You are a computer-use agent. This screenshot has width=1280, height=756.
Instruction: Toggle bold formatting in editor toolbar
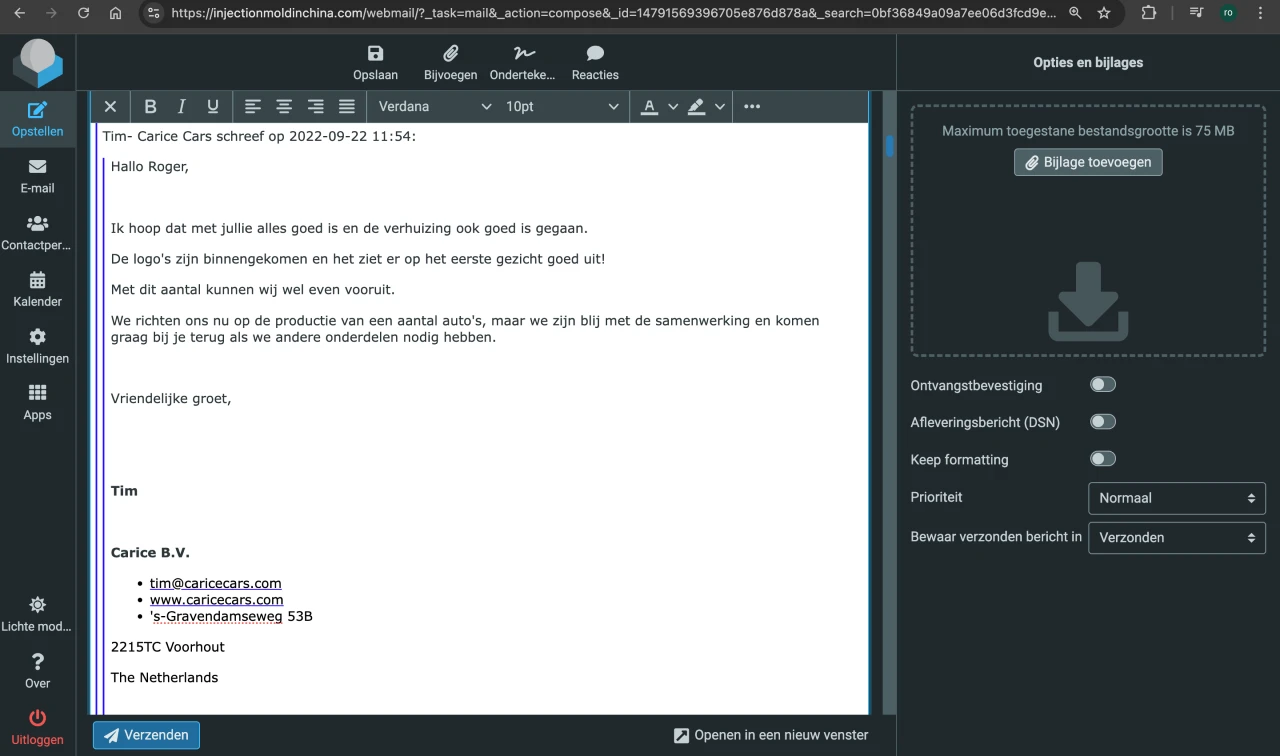[x=150, y=107]
